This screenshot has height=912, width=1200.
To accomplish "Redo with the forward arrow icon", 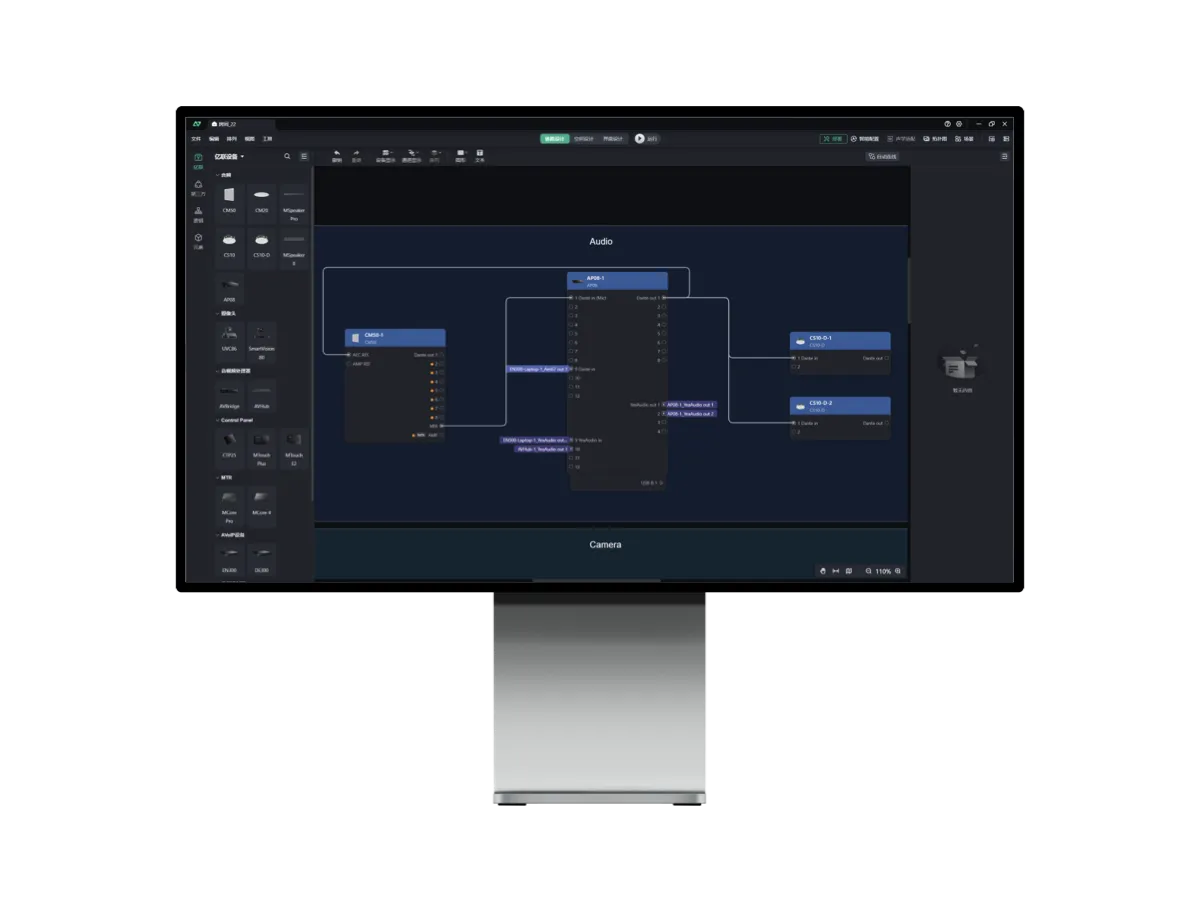I will (x=356, y=155).
